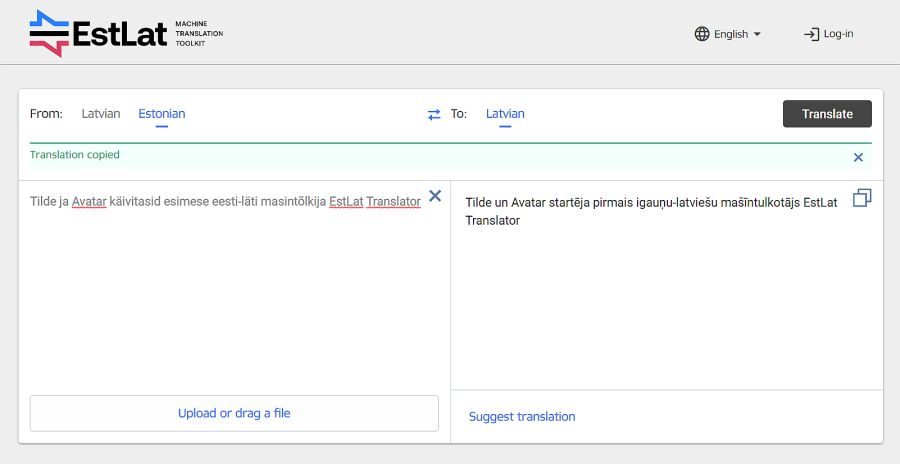900x464 pixels.
Task: Click the Translate button
Action: point(827,114)
